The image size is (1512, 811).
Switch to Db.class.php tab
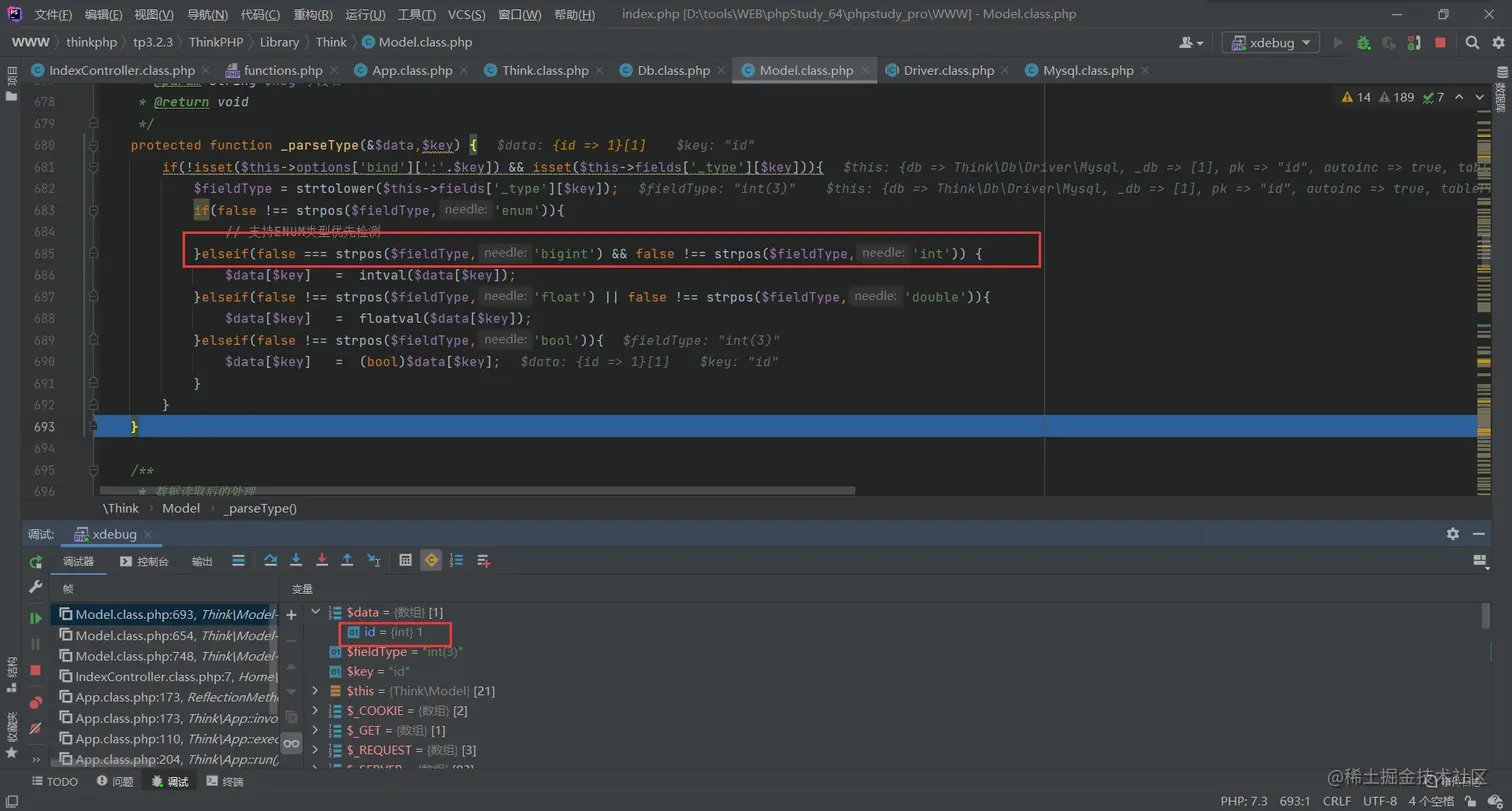[673, 71]
